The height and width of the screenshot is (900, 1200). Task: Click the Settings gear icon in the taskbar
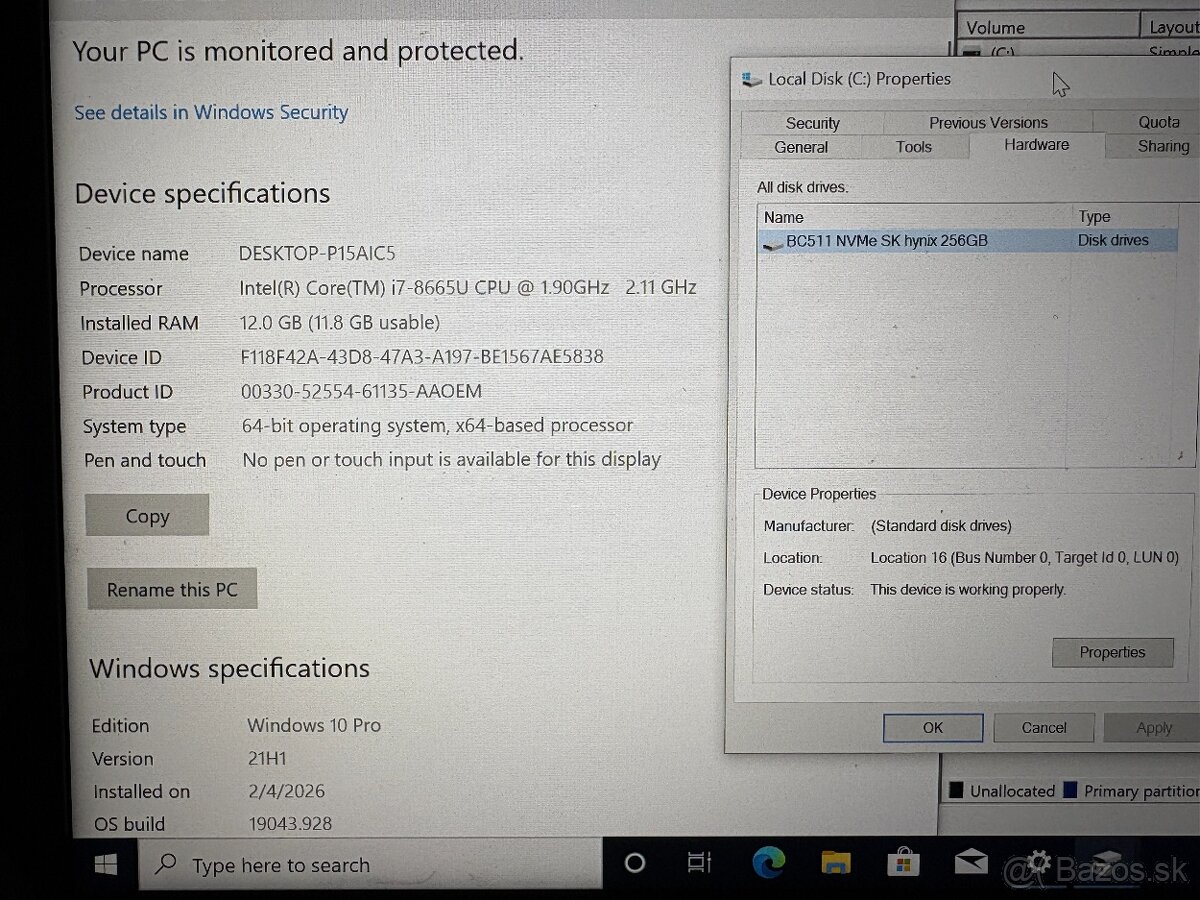tap(1038, 863)
